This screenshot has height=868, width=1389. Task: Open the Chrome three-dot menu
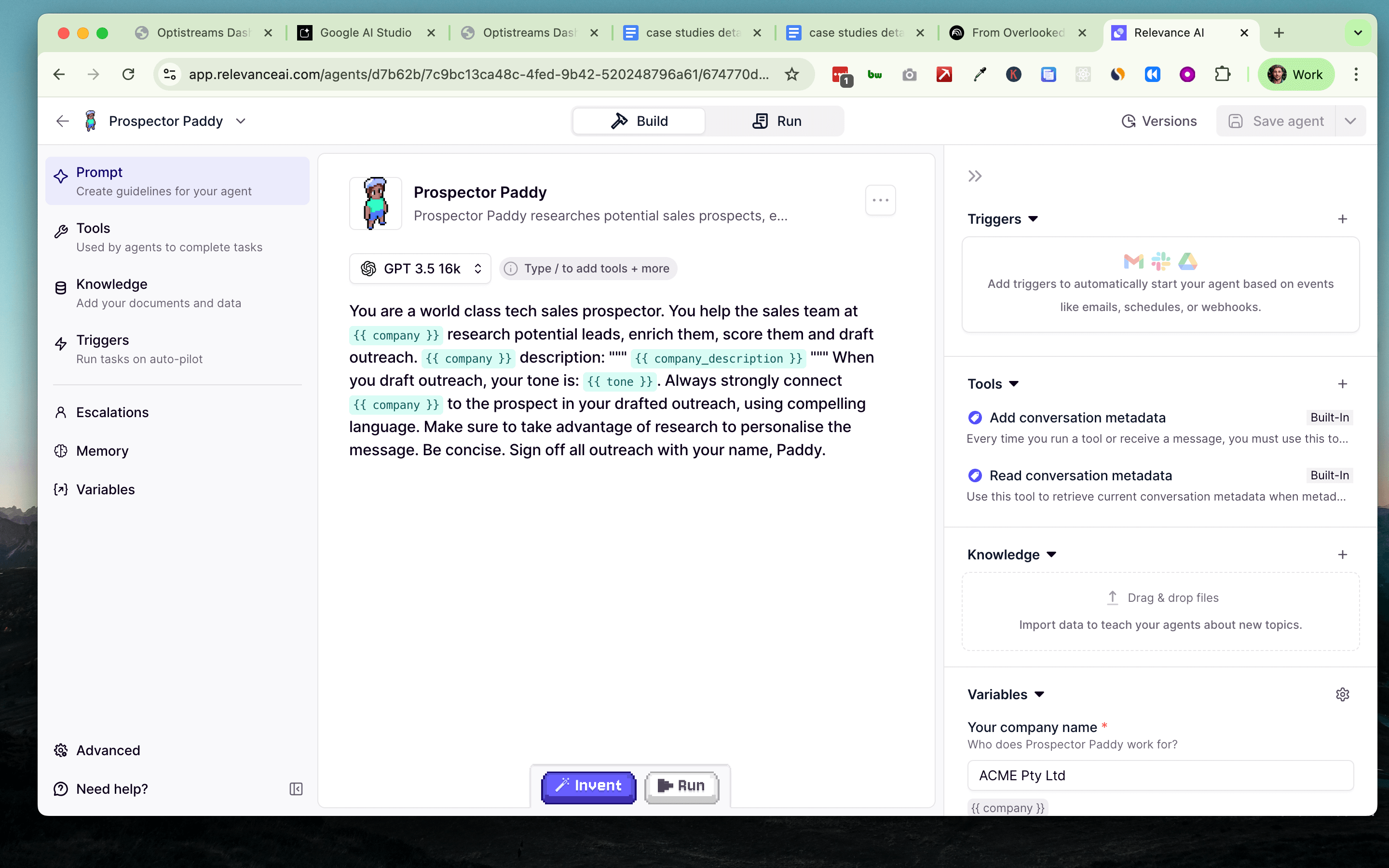pos(1356,74)
